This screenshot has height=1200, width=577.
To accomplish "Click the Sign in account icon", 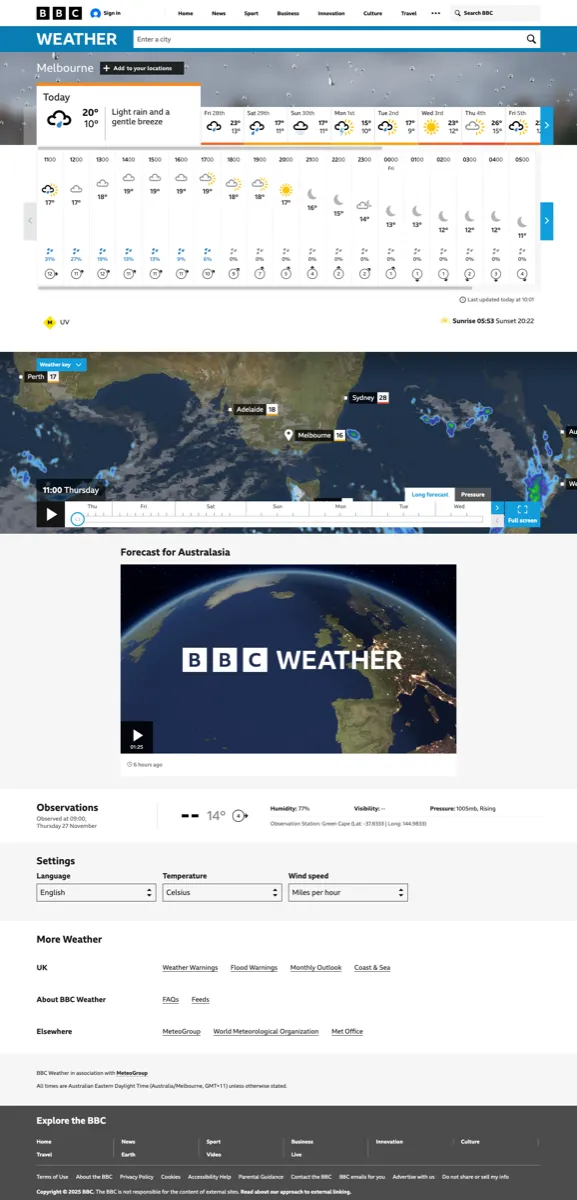I will pos(96,13).
